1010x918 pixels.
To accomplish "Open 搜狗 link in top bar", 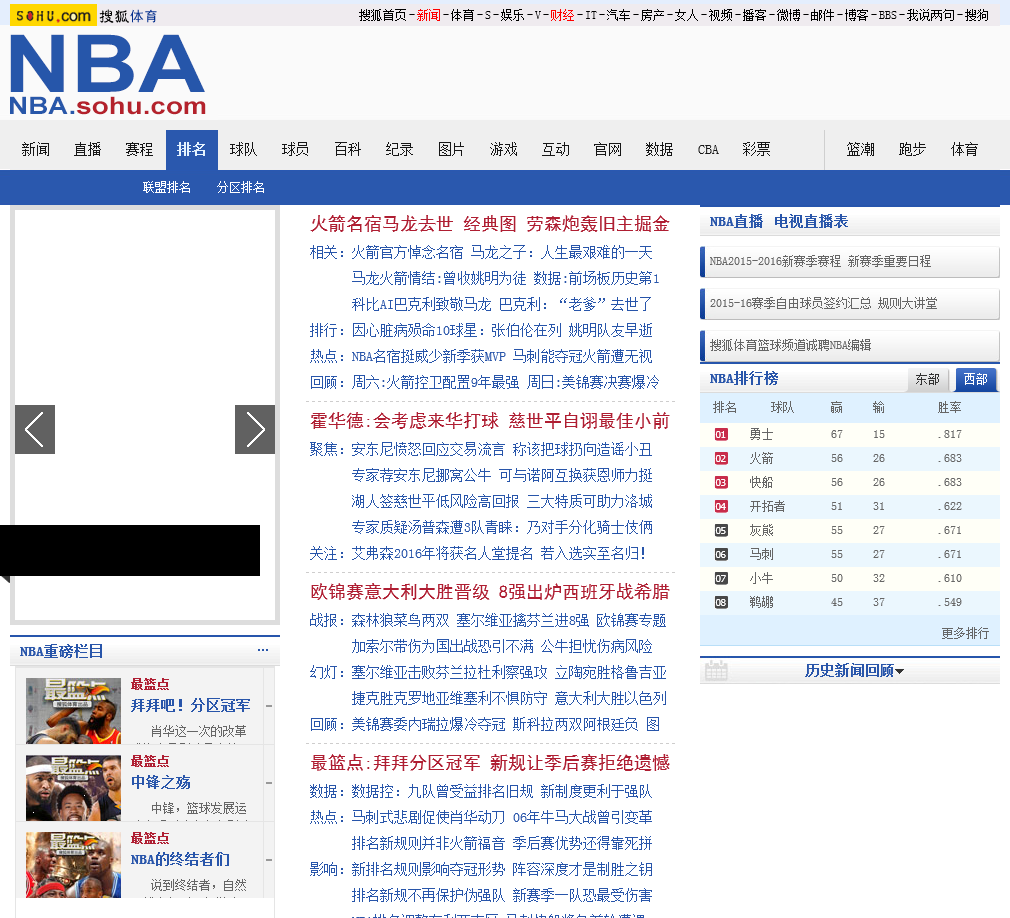I will click(x=977, y=15).
